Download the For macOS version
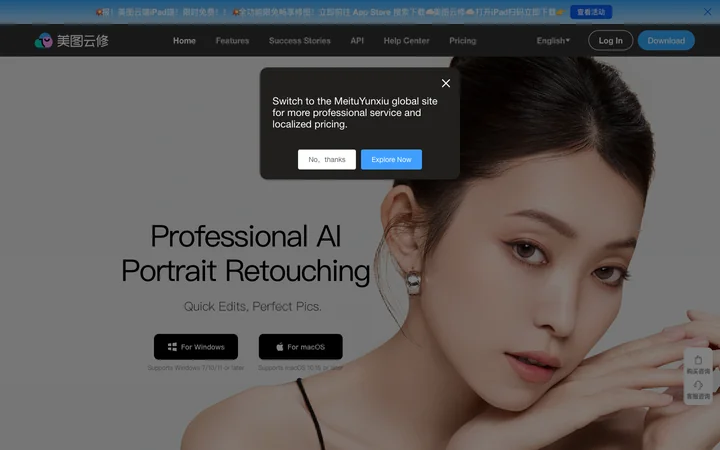The height and width of the screenshot is (450, 720). coord(300,347)
